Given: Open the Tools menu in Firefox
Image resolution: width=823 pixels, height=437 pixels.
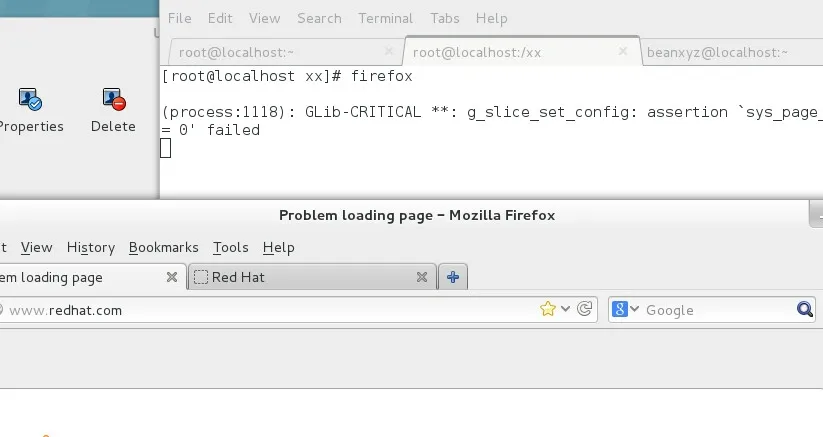Looking at the screenshot, I should pos(230,247).
